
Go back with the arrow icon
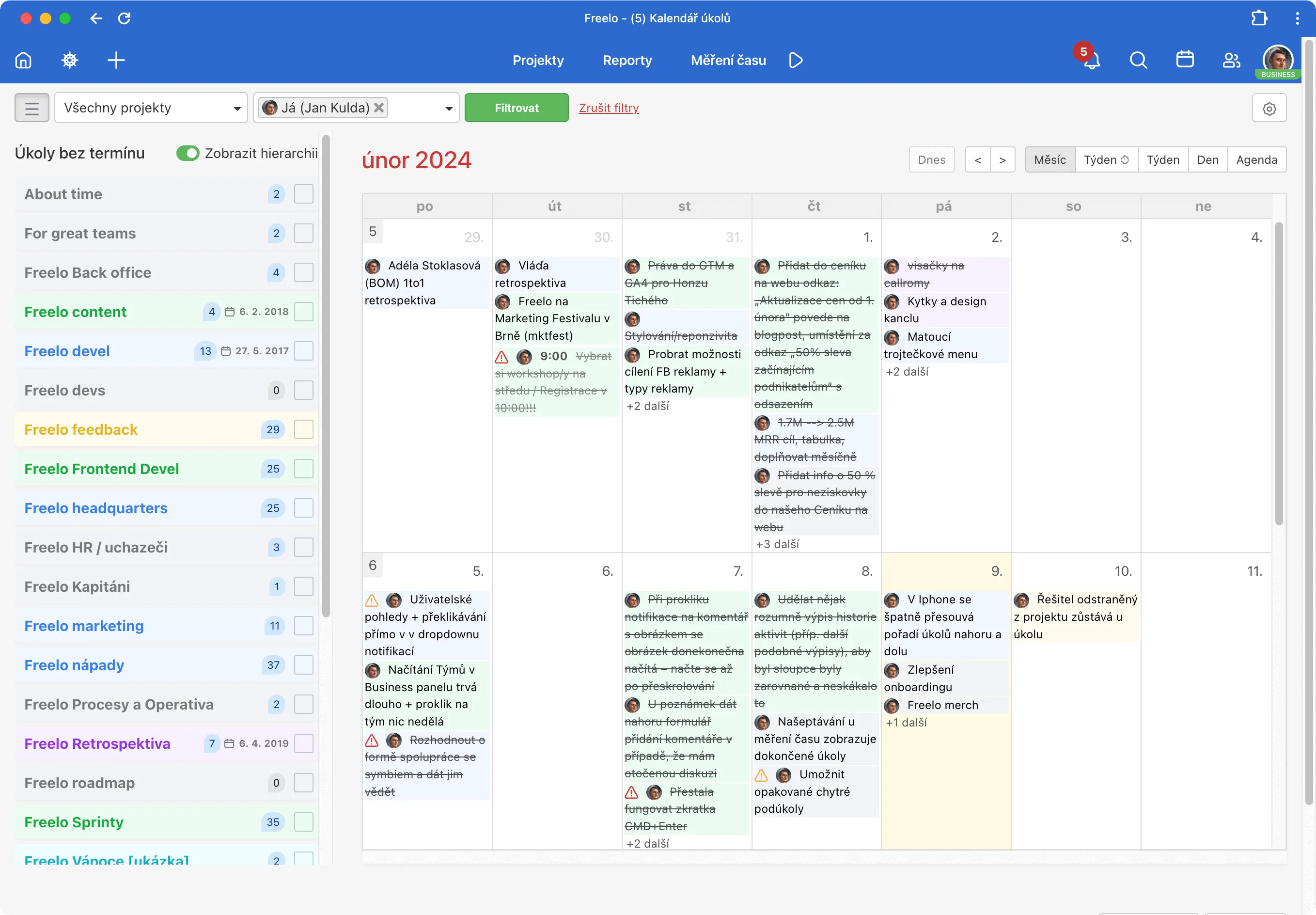96,18
